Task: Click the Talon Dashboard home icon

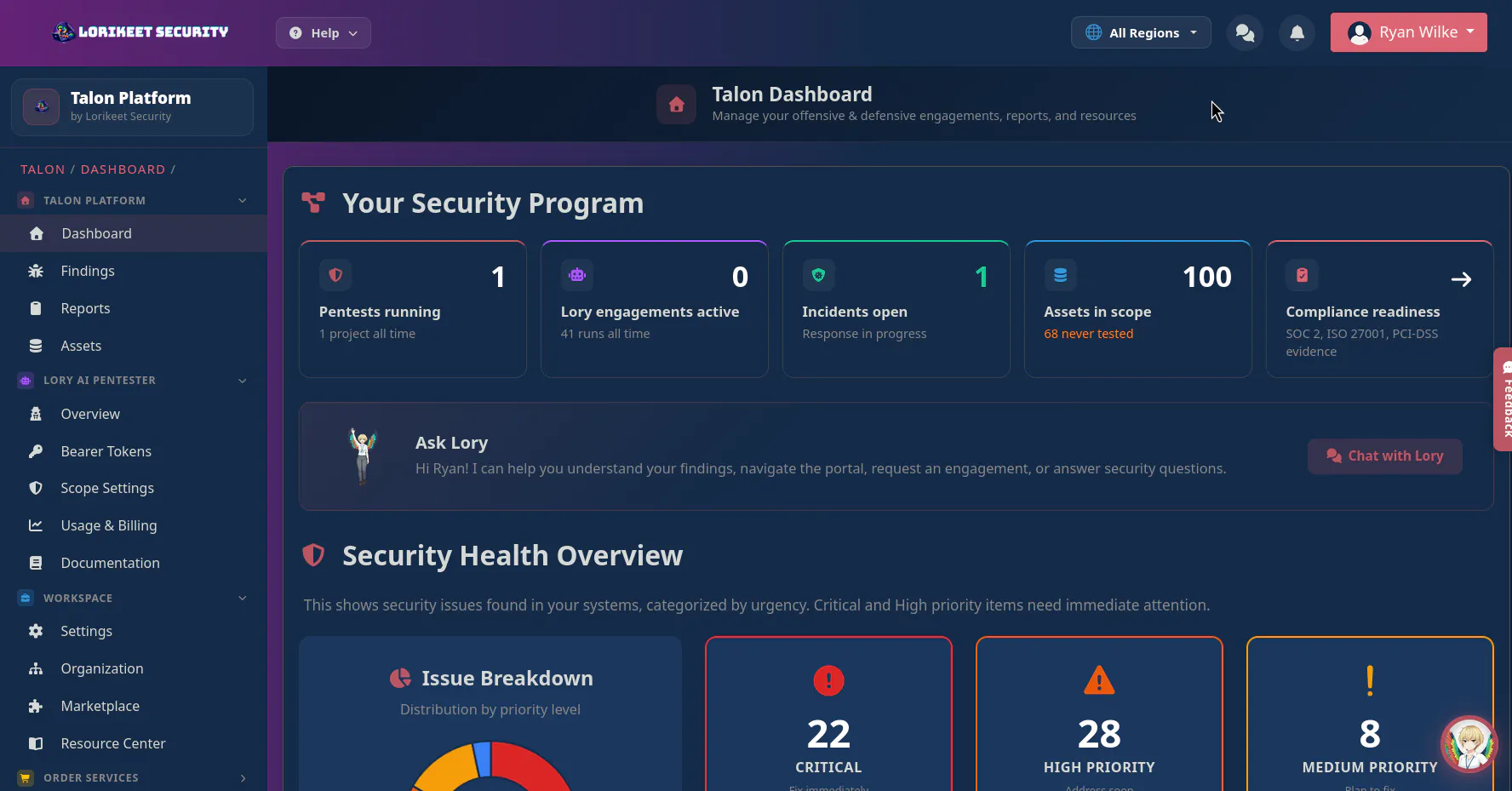Action: [x=676, y=104]
